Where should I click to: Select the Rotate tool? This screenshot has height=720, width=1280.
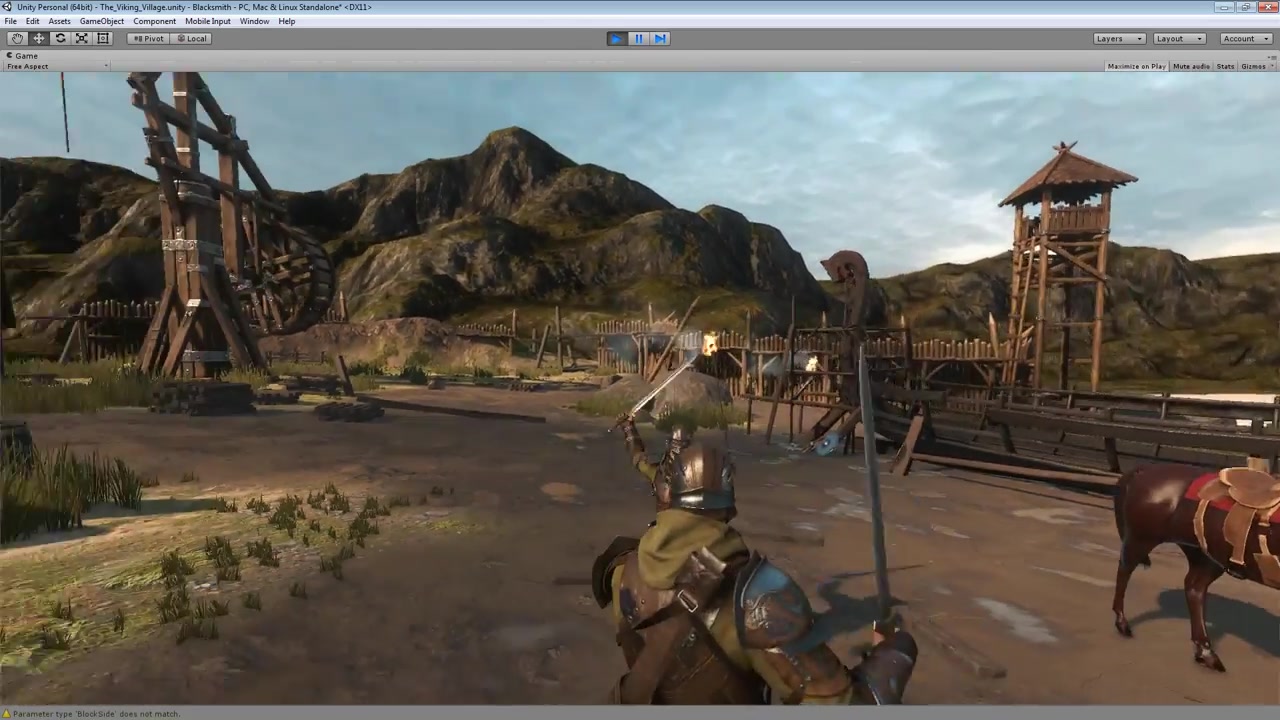point(60,38)
